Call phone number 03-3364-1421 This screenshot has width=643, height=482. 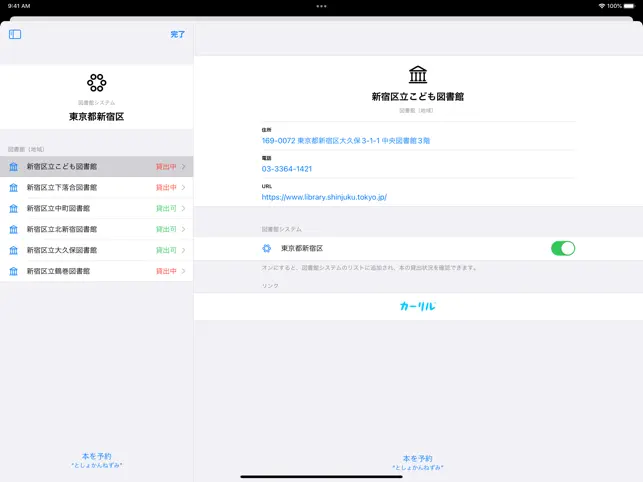(287, 169)
